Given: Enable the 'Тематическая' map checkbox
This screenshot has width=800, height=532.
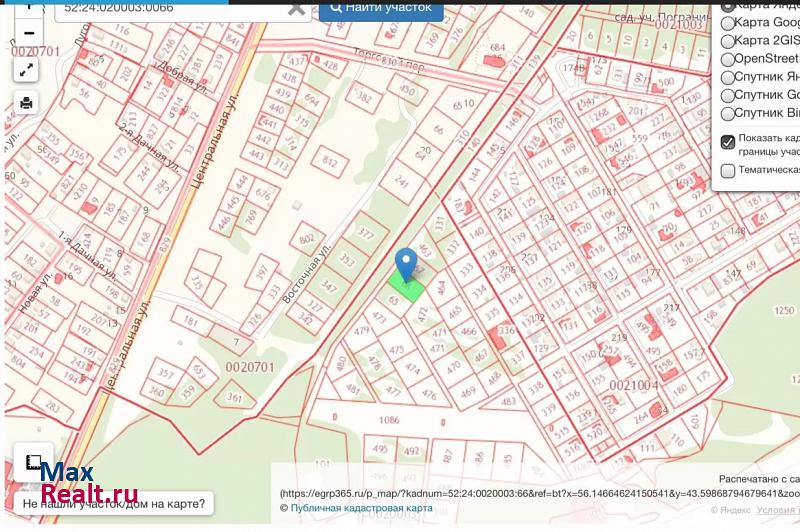Looking at the screenshot, I should [x=728, y=170].
